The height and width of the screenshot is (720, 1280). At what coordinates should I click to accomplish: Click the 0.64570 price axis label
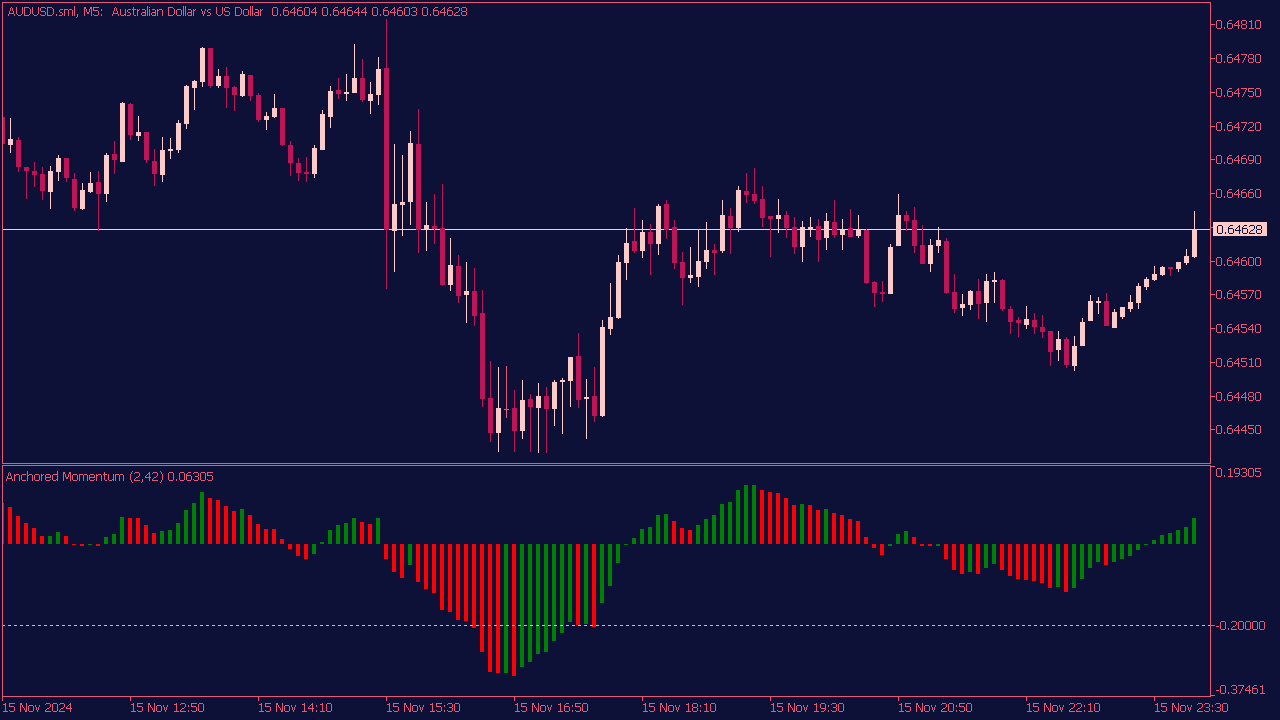point(1238,294)
